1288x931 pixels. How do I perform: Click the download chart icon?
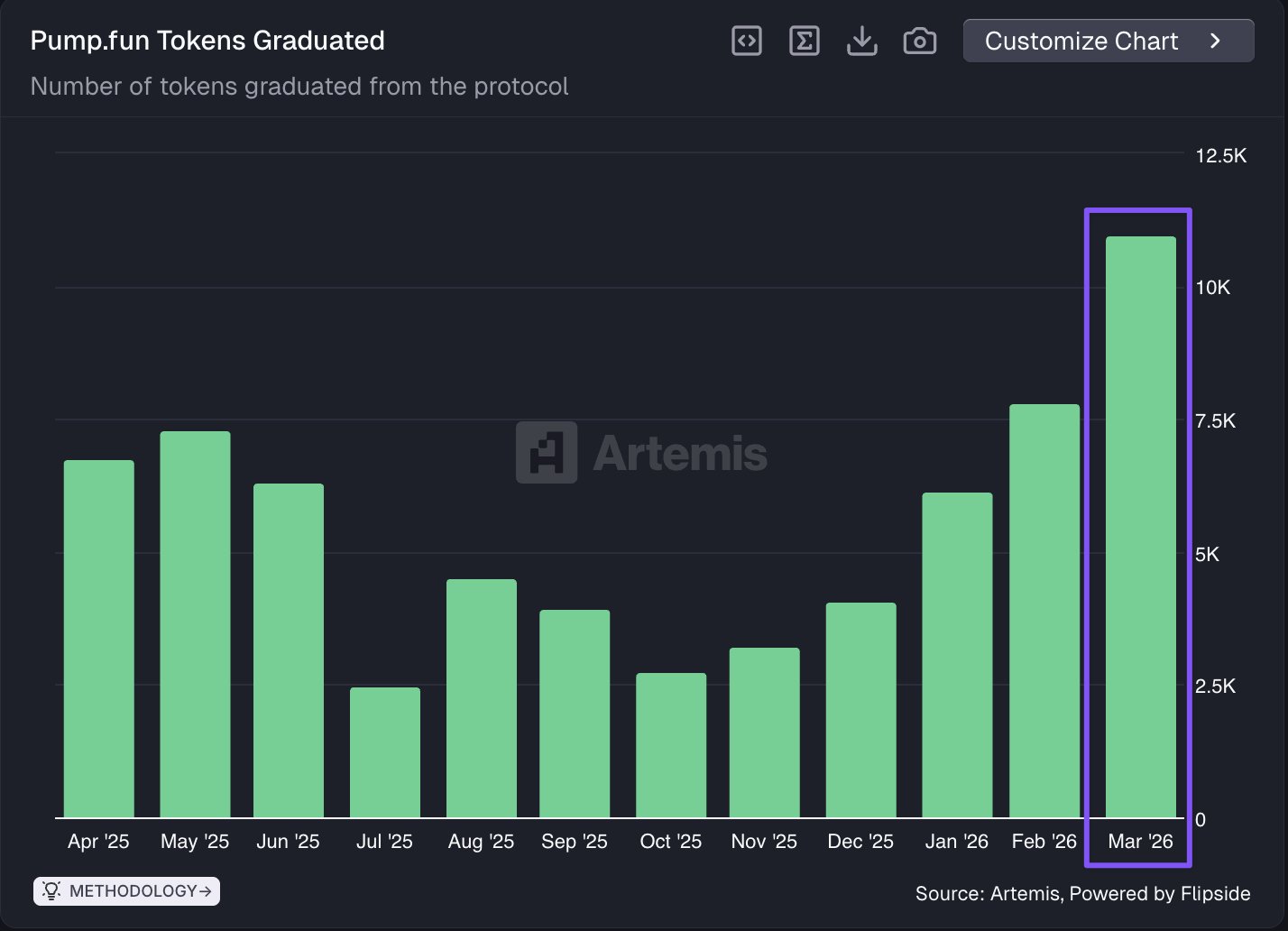click(x=861, y=41)
